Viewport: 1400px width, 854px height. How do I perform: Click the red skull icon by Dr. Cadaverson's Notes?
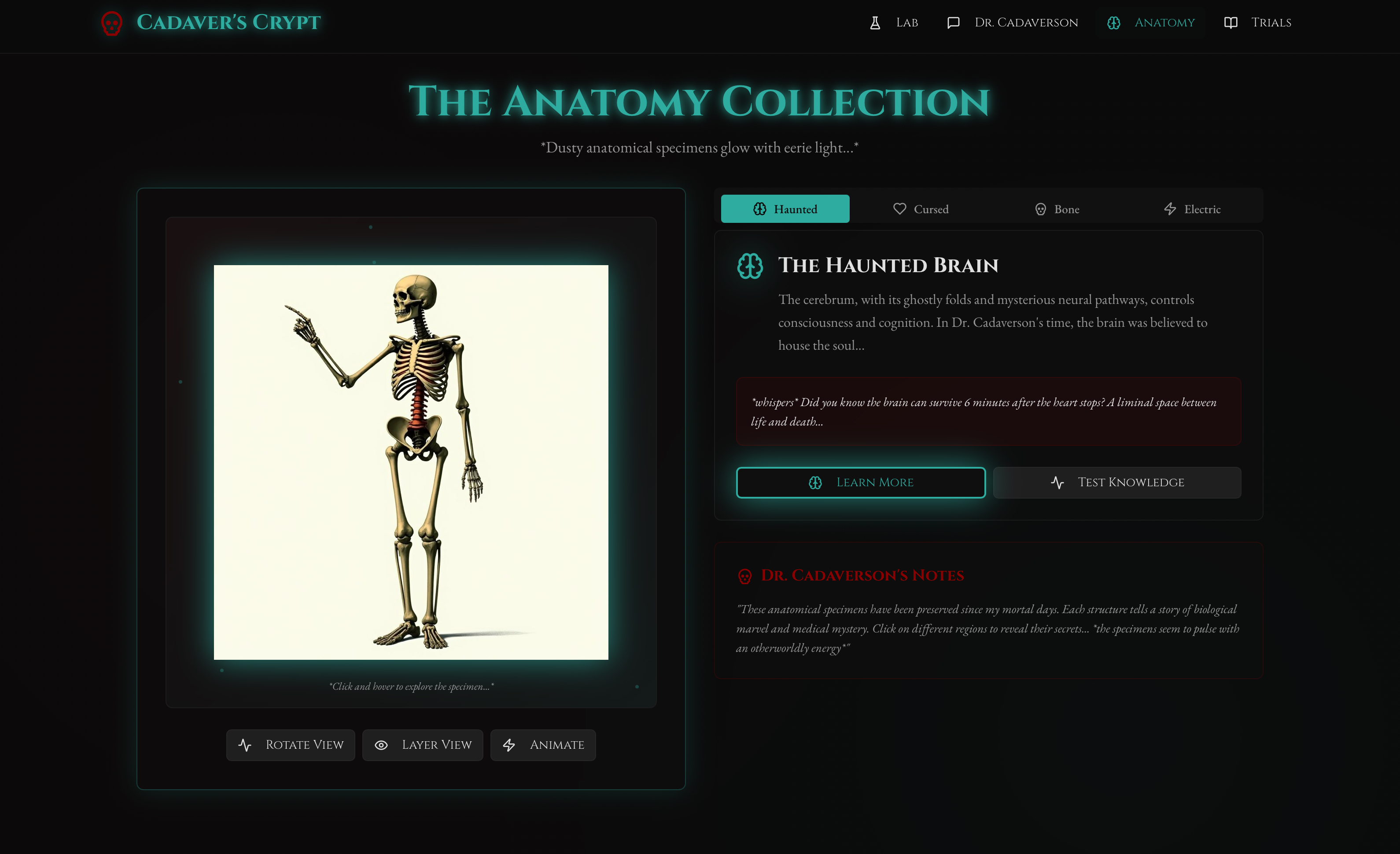click(745, 576)
